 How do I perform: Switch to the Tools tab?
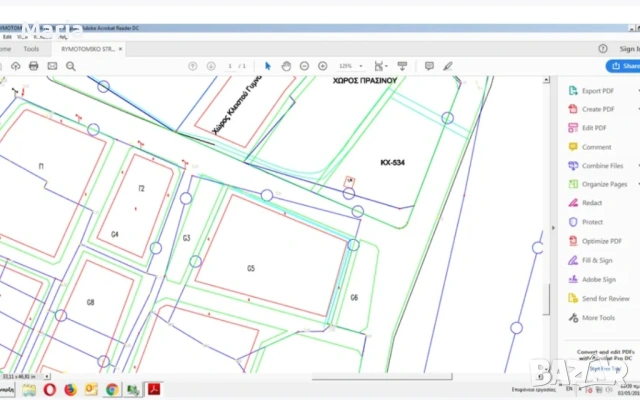31,48
